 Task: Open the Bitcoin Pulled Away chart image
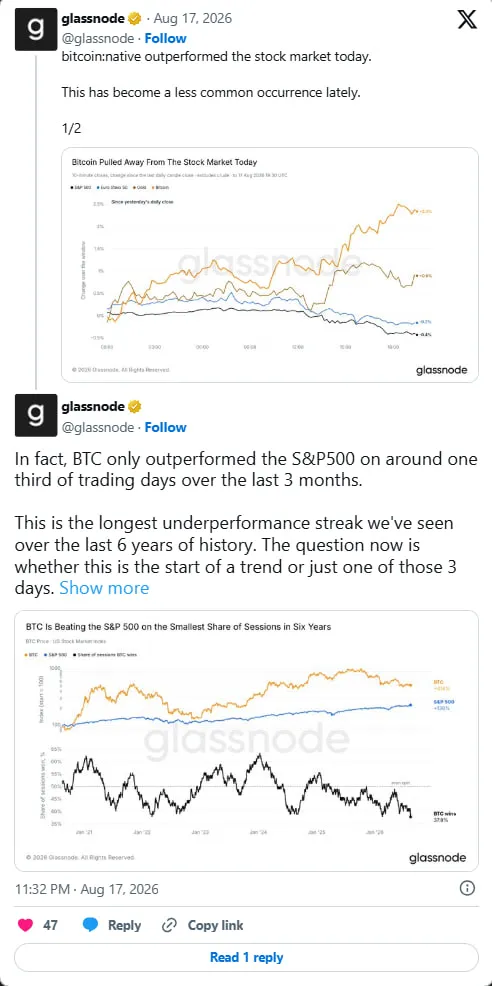(x=269, y=265)
